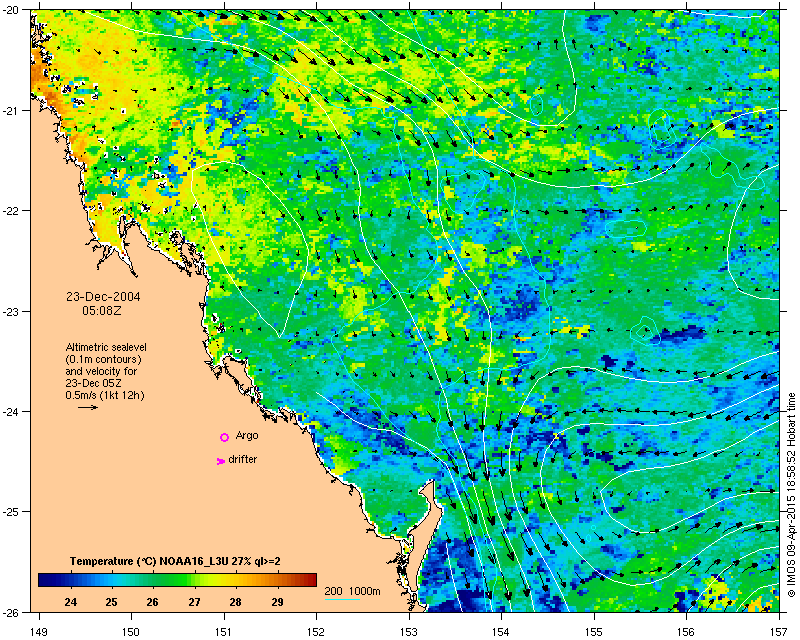Click the 0.5m/s reference velocity arrow
800x640 pixels.
point(88,407)
